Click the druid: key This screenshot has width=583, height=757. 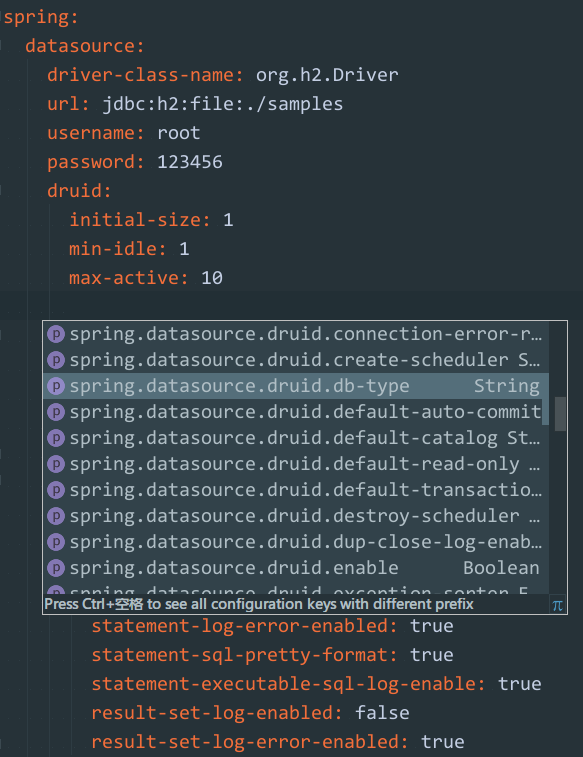79,191
